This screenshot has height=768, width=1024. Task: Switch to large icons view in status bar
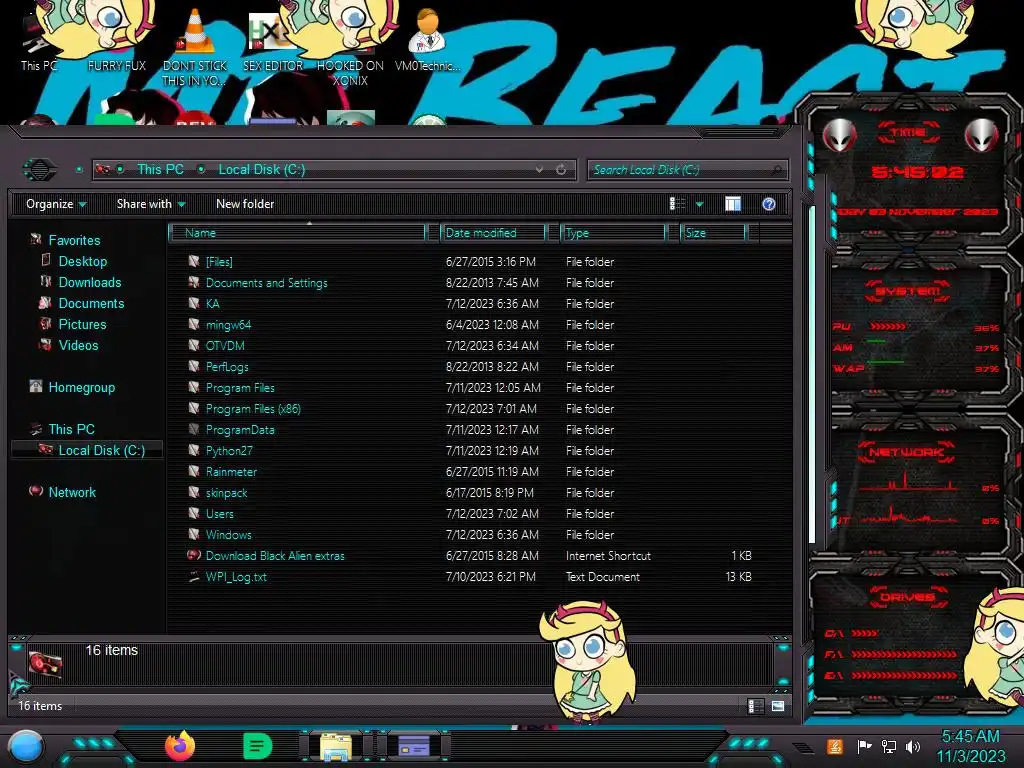click(x=778, y=706)
